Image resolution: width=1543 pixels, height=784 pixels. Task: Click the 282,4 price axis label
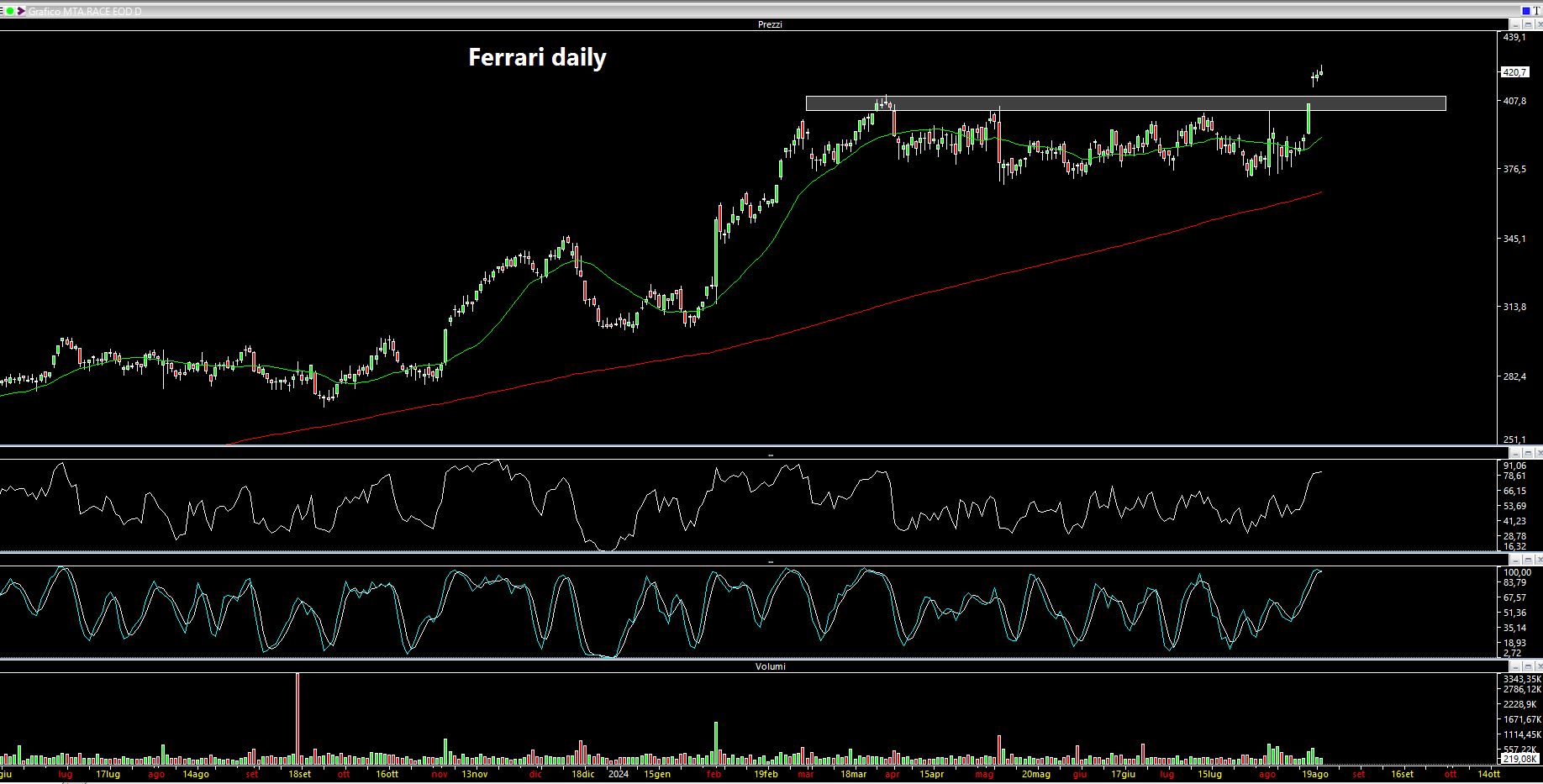(x=1514, y=376)
